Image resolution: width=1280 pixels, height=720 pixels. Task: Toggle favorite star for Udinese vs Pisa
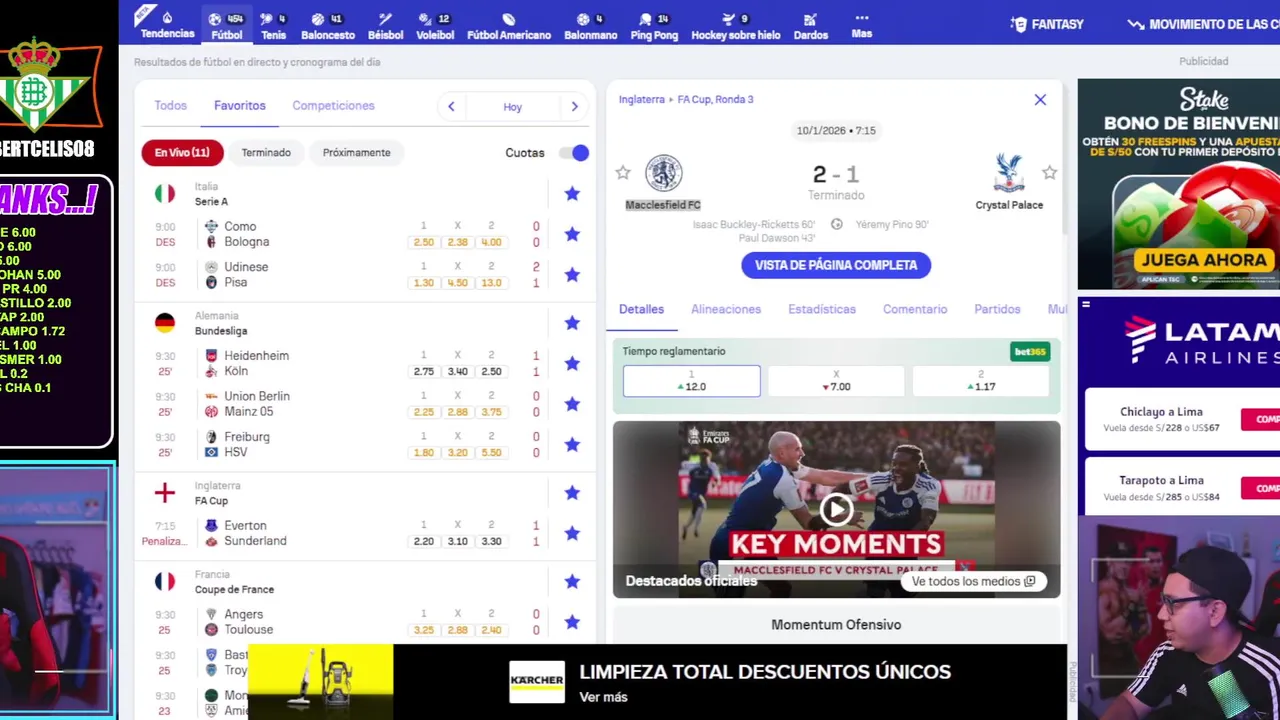coord(572,274)
